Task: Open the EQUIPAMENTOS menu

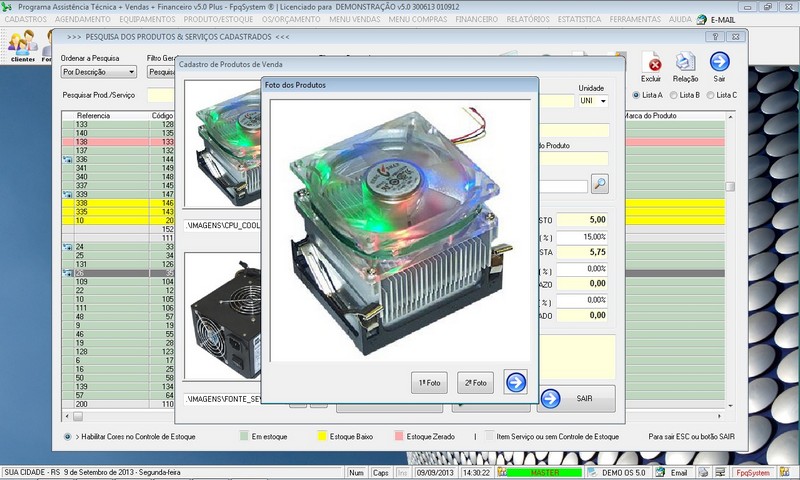Action: click(147, 19)
